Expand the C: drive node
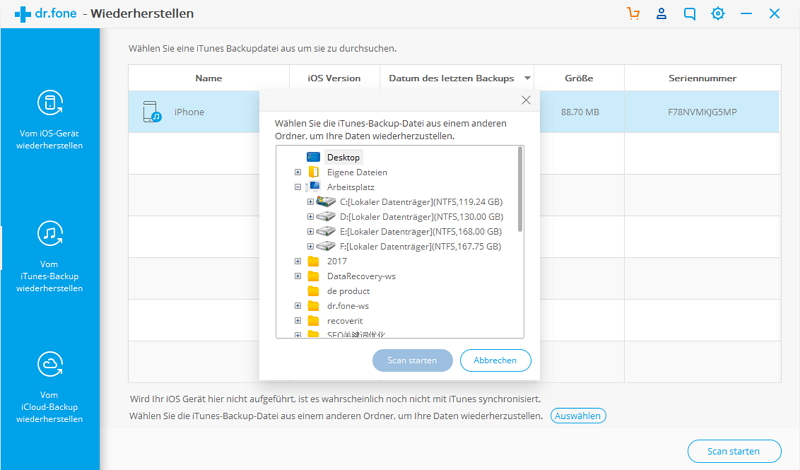 point(310,202)
